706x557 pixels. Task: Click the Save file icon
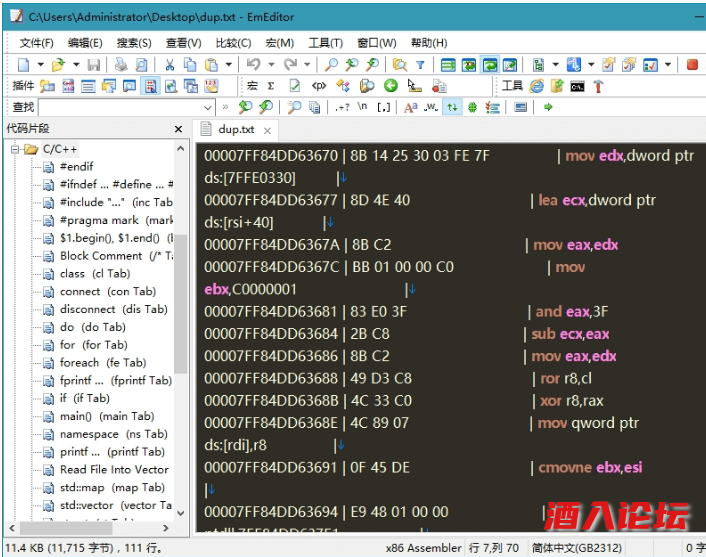[x=93, y=65]
